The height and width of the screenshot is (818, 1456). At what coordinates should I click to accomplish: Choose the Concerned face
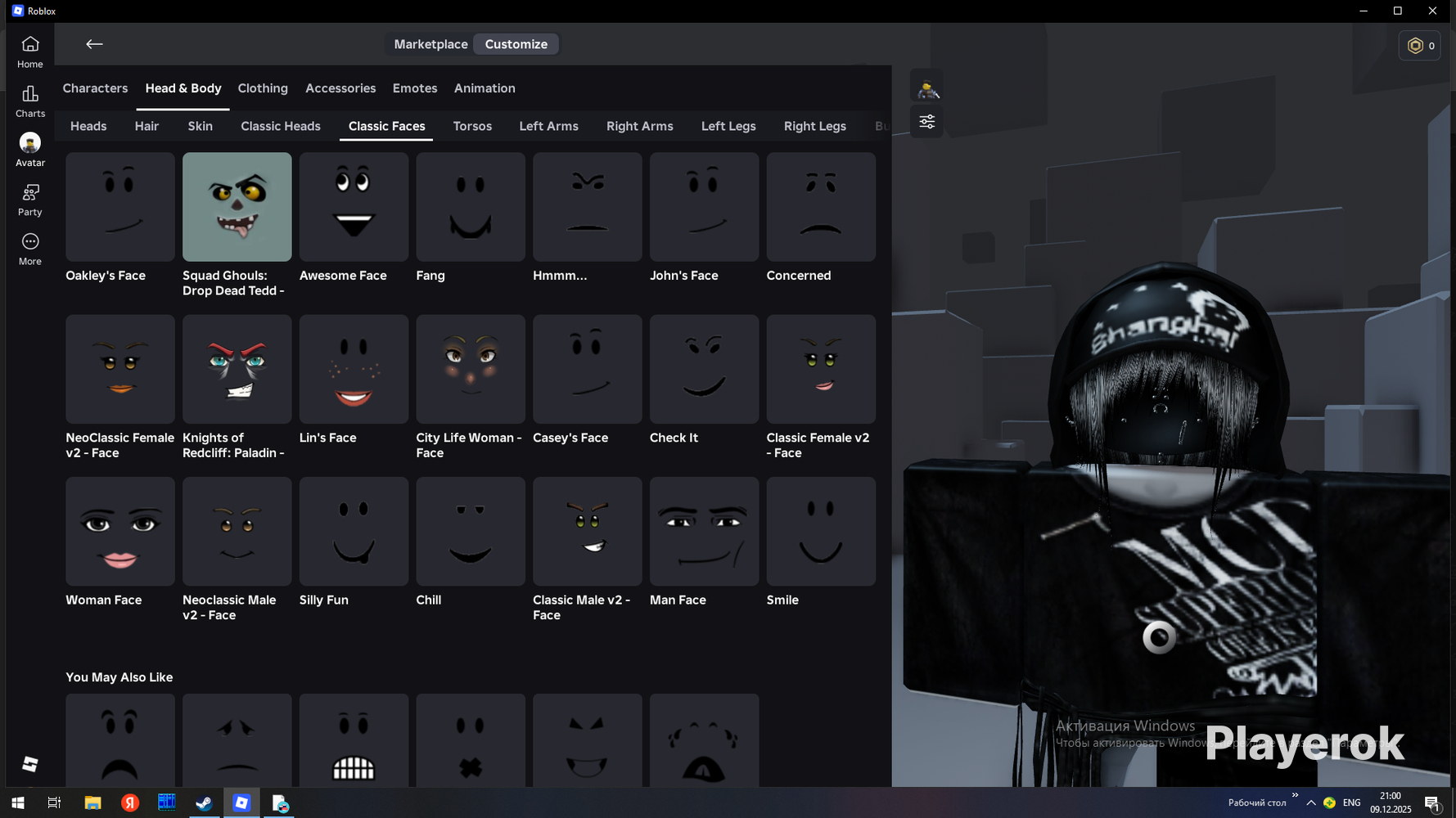point(821,207)
